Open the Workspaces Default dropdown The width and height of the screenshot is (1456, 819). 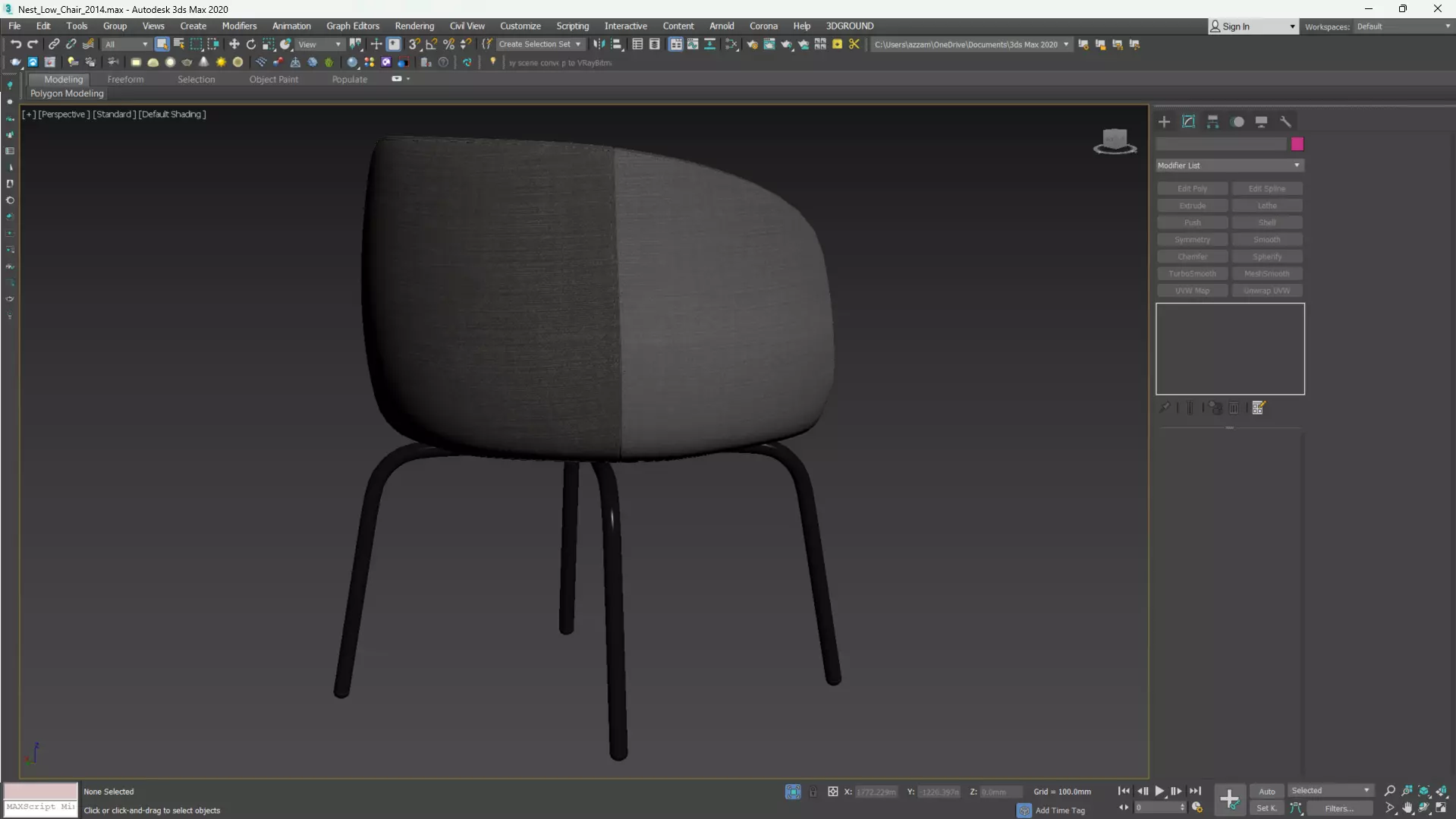coord(1403,27)
